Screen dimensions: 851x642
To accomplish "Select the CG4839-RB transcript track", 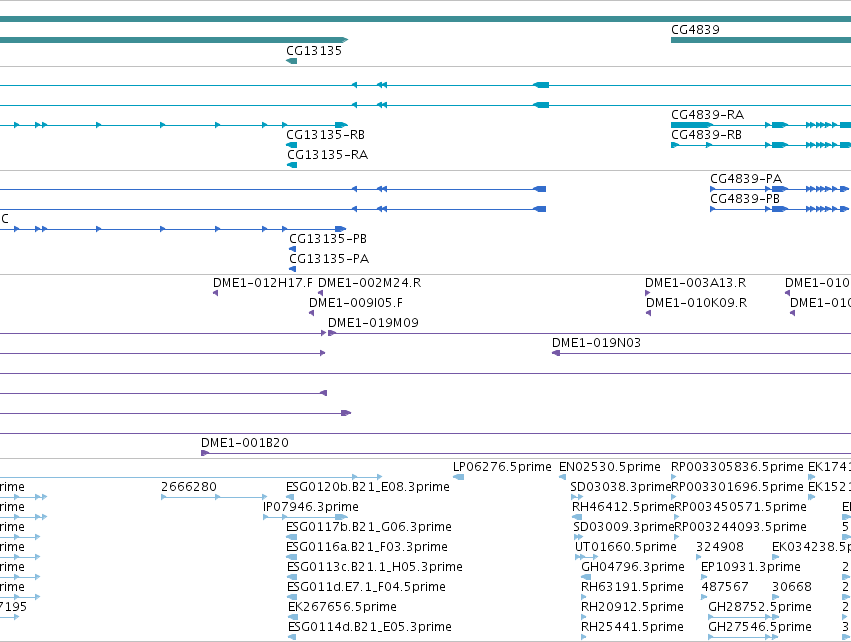I will click(761, 145).
